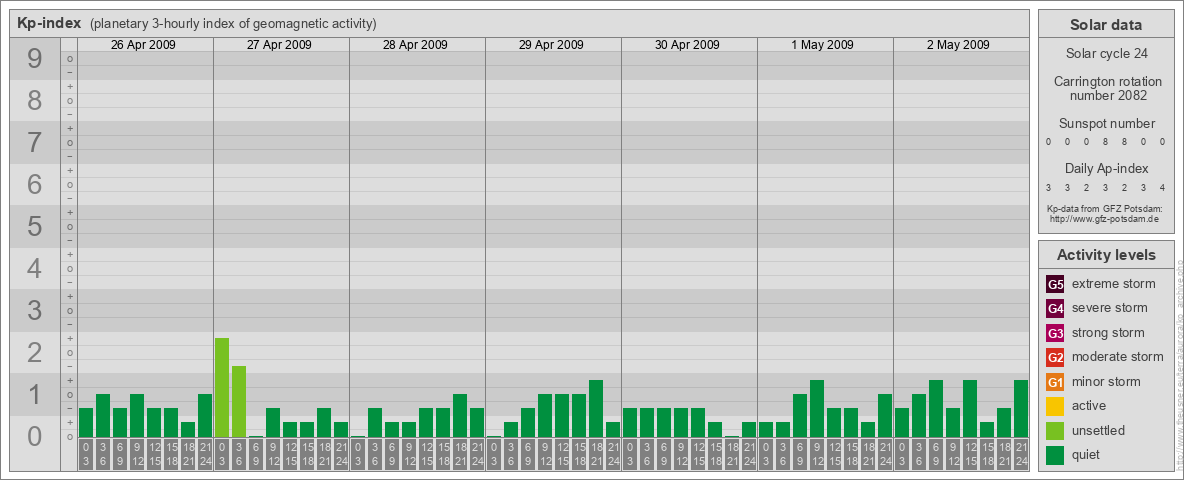
Task: Click the G3 strong storm badge
Action: pos(1055,333)
